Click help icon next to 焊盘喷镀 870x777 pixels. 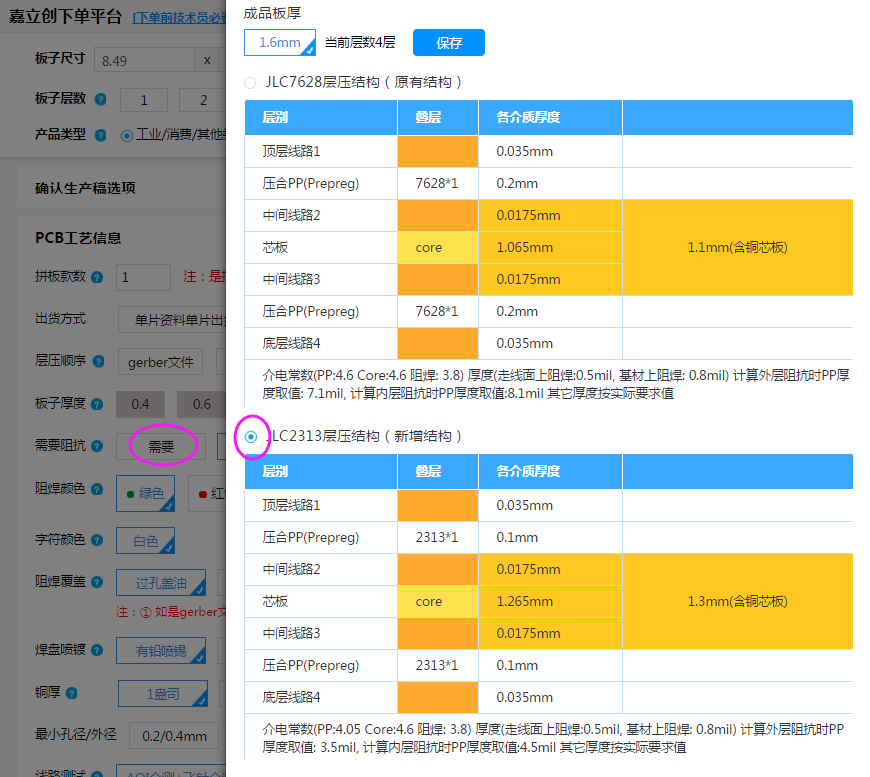[x=100, y=650]
